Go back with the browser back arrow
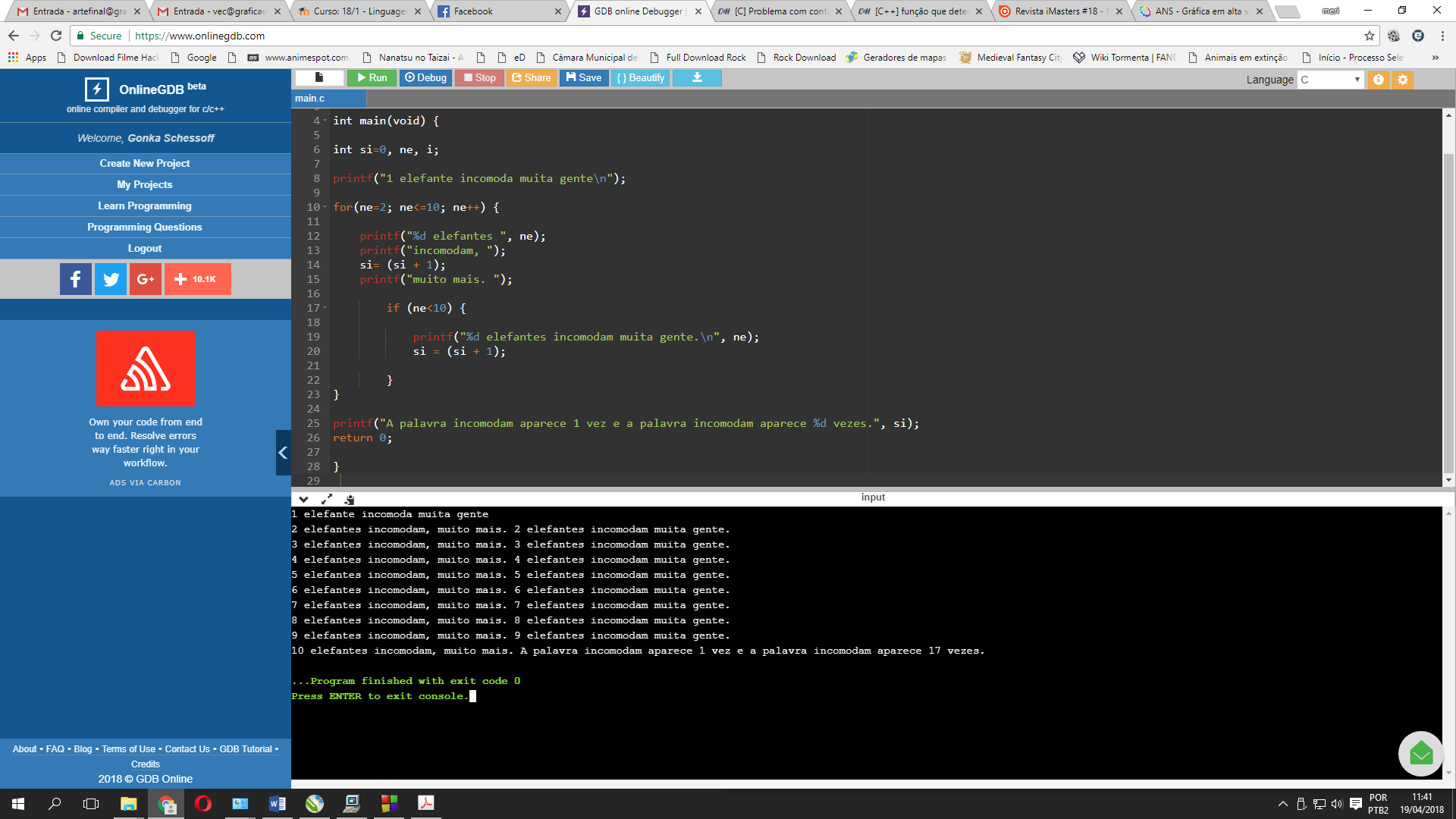 (14, 36)
